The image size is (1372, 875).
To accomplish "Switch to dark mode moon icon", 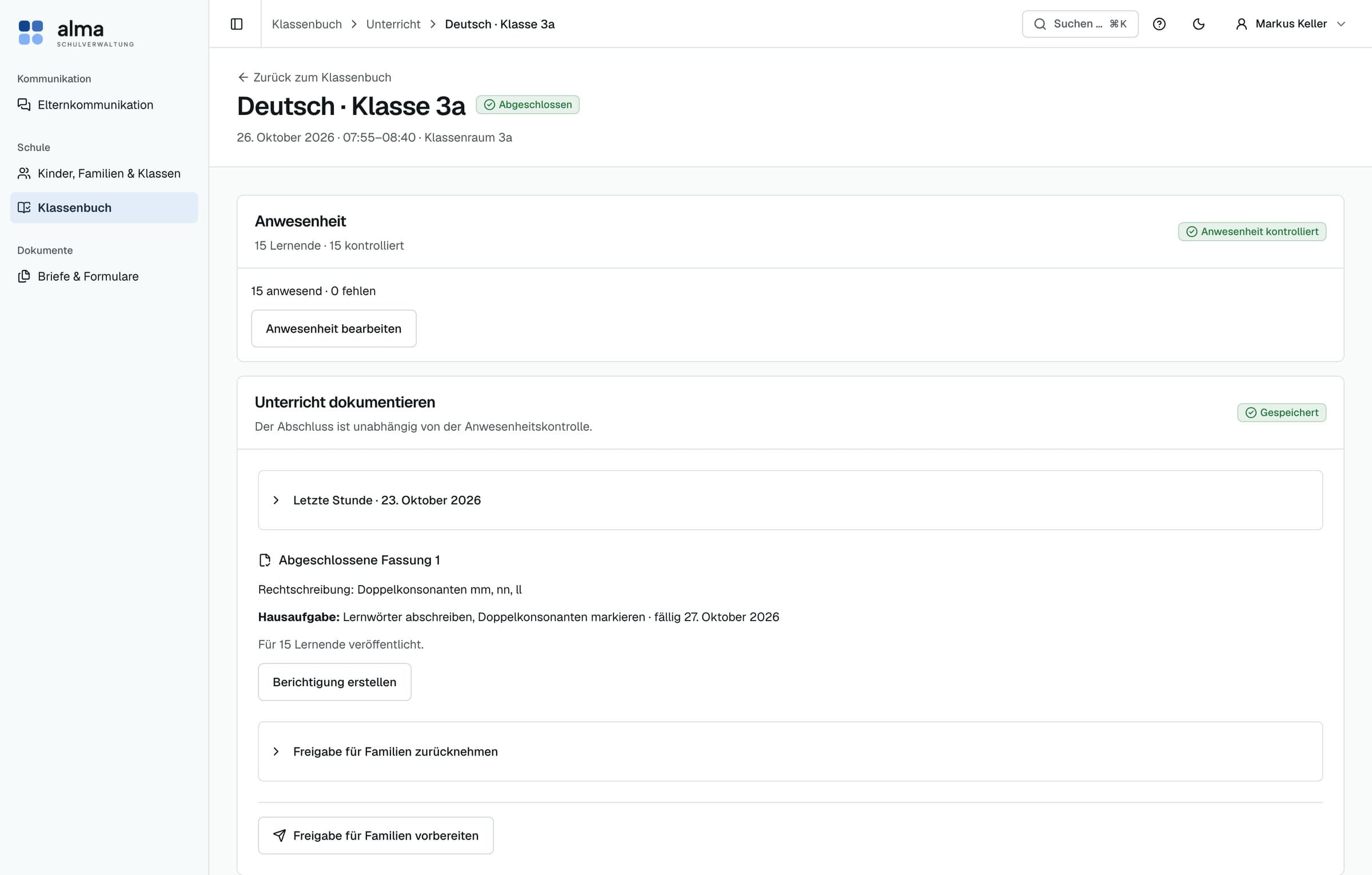I will coord(1198,24).
